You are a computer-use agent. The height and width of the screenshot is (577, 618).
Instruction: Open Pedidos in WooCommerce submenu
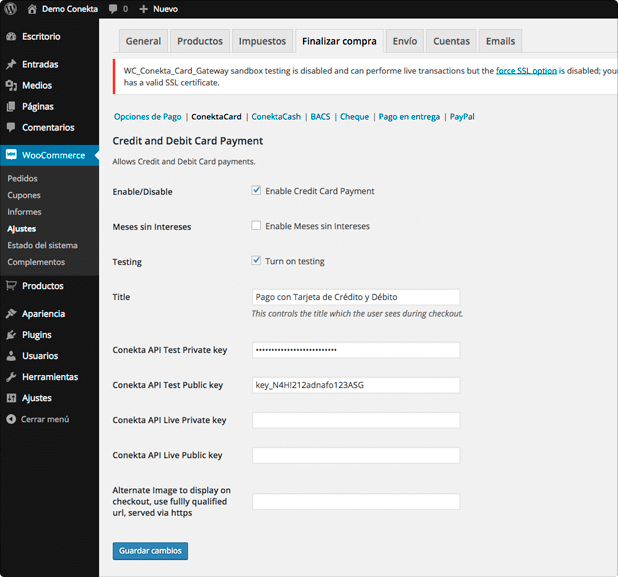(x=22, y=179)
